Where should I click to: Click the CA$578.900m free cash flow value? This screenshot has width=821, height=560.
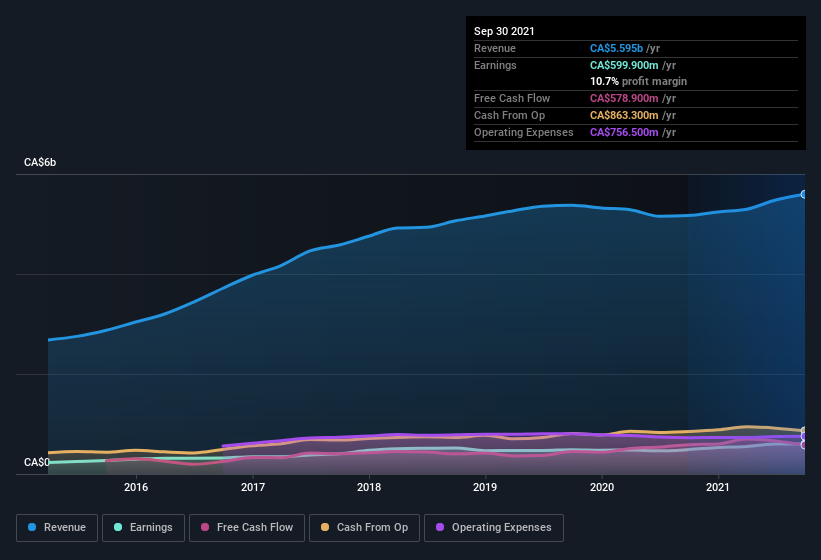coord(624,98)
